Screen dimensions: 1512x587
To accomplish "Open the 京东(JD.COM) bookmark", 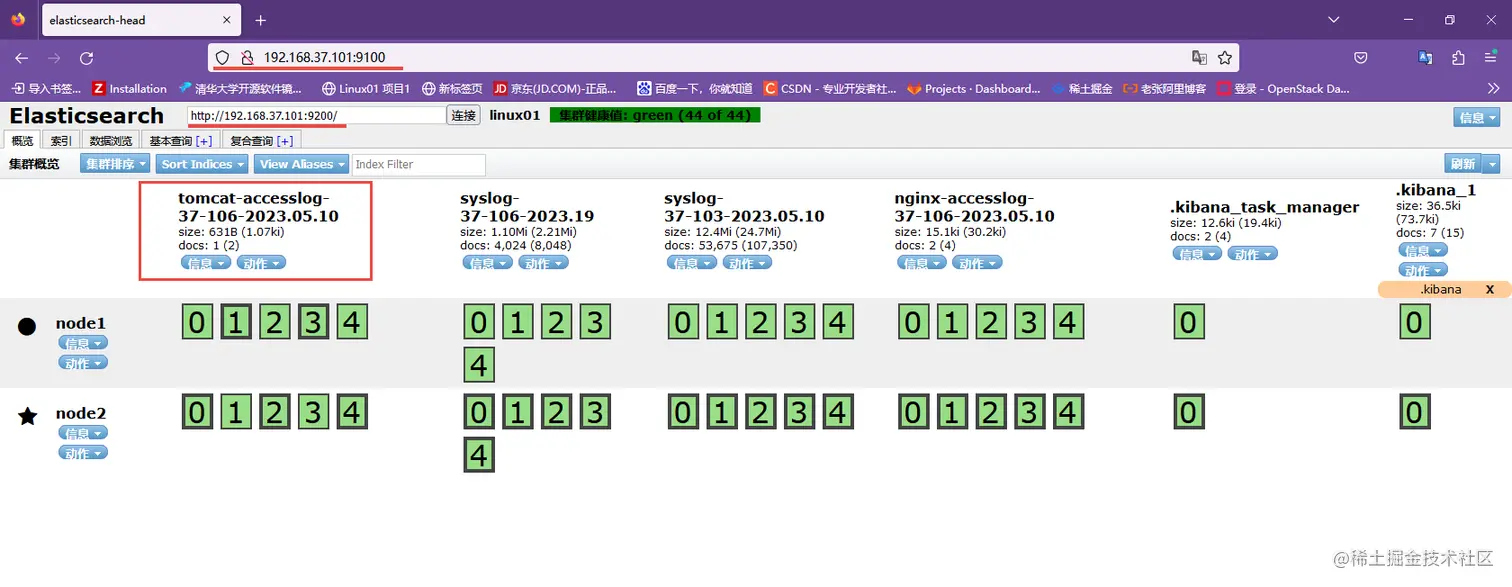I will pyautogui.click(x=556, y=88).
